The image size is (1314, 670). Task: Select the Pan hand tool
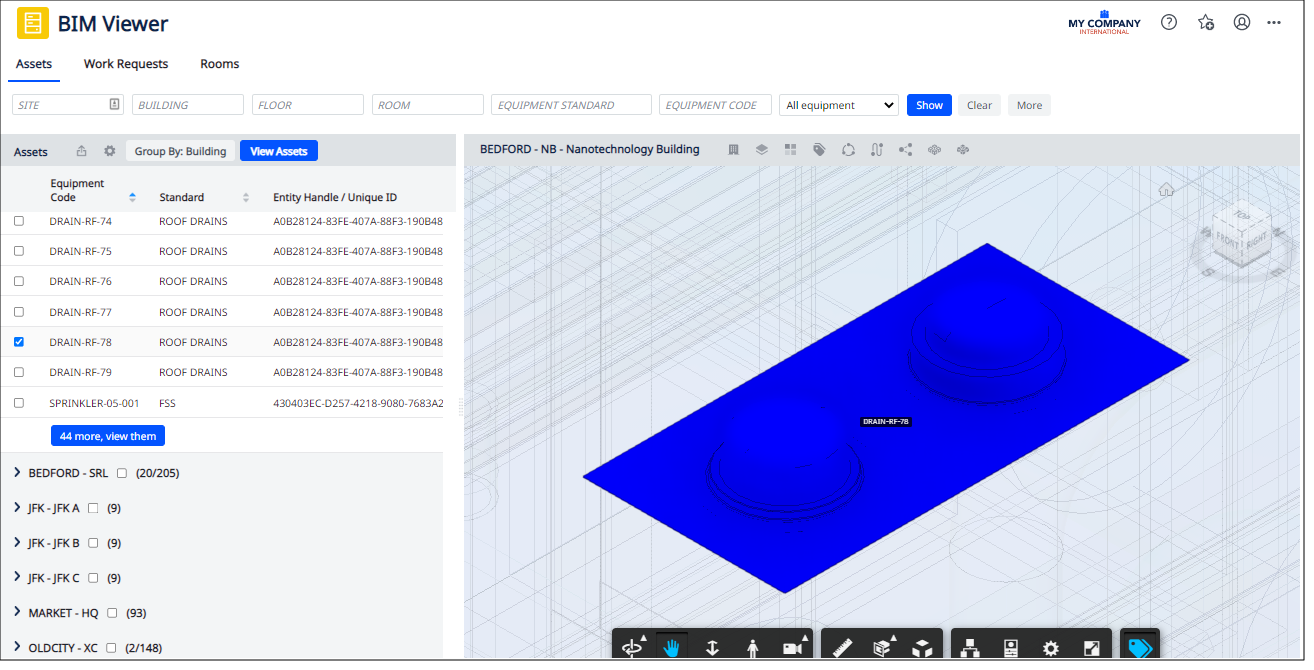(x=671, y=648)
